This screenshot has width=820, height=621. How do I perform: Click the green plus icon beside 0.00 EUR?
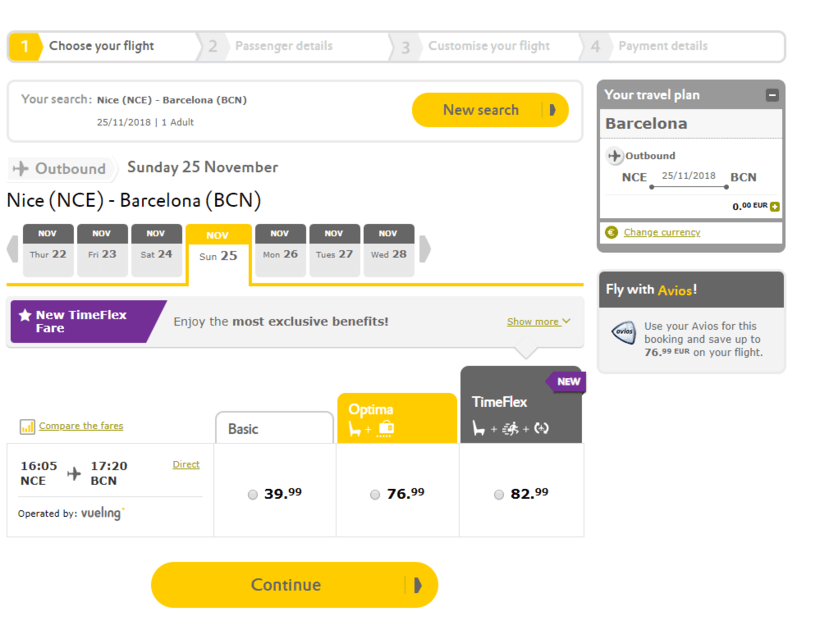[x=775, y=207]
